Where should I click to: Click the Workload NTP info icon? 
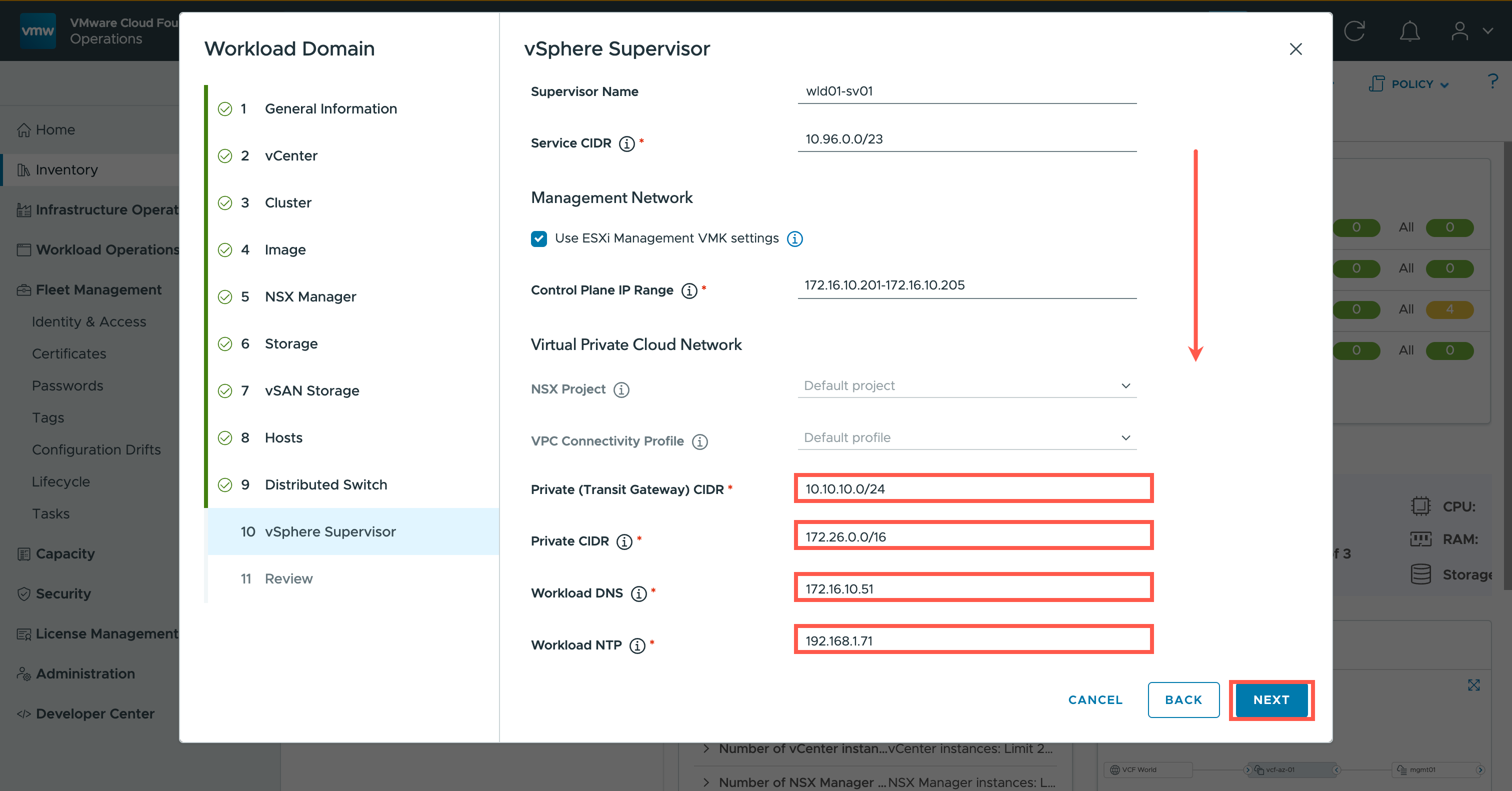(x=637, y=645)
